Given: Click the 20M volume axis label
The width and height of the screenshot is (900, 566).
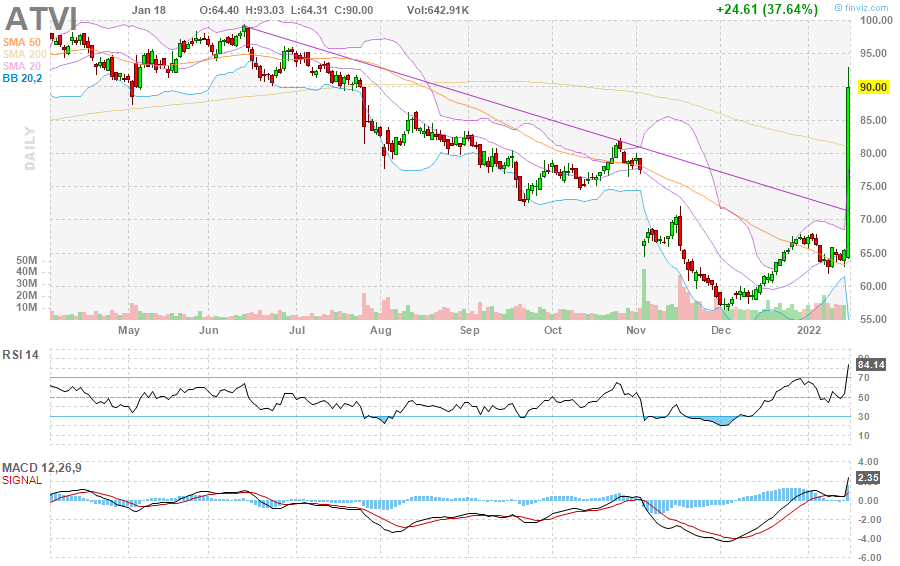Looking at the screenshot, I should point(26,296).
